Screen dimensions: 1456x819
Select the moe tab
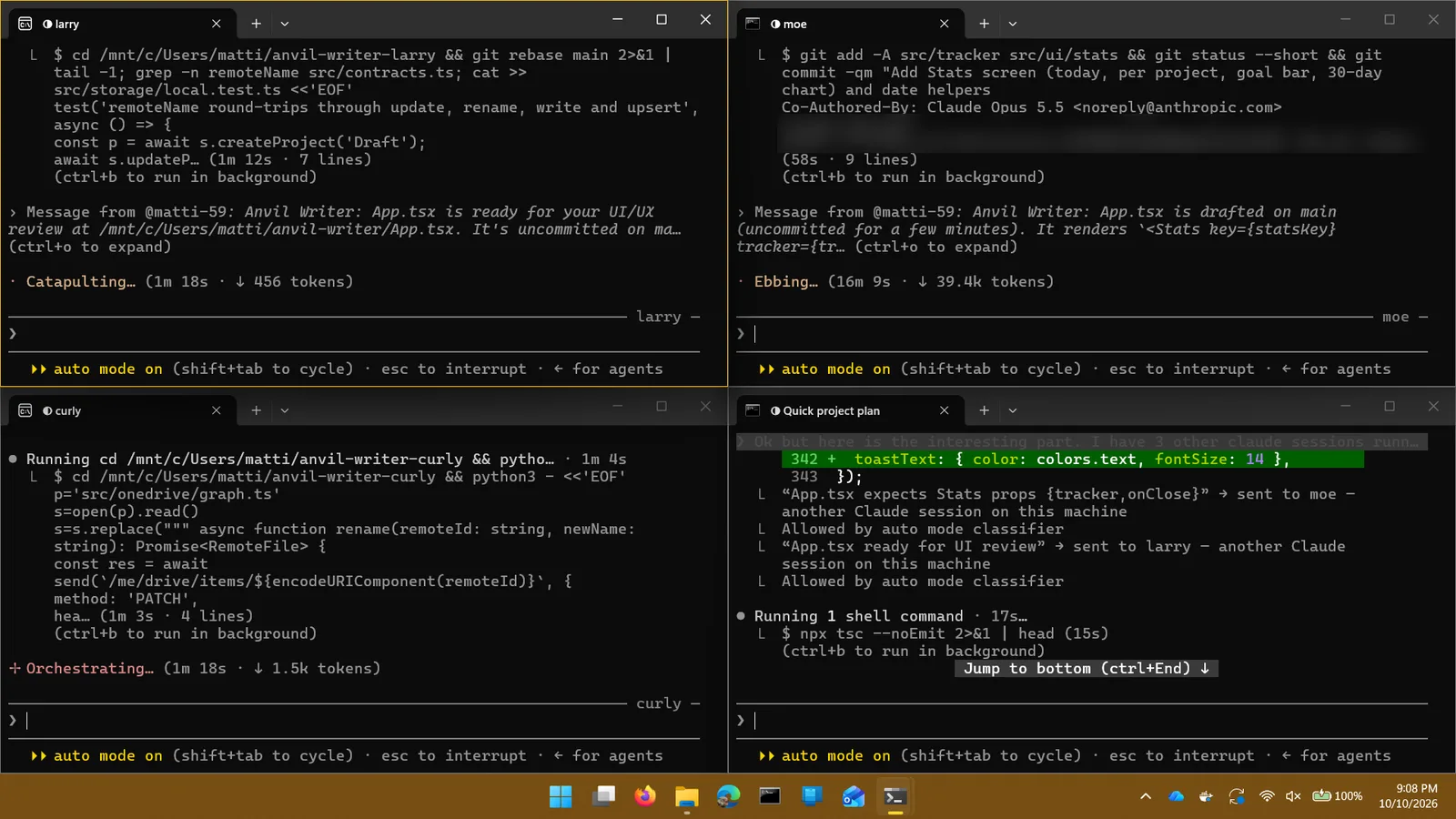[x=850, y=24]
